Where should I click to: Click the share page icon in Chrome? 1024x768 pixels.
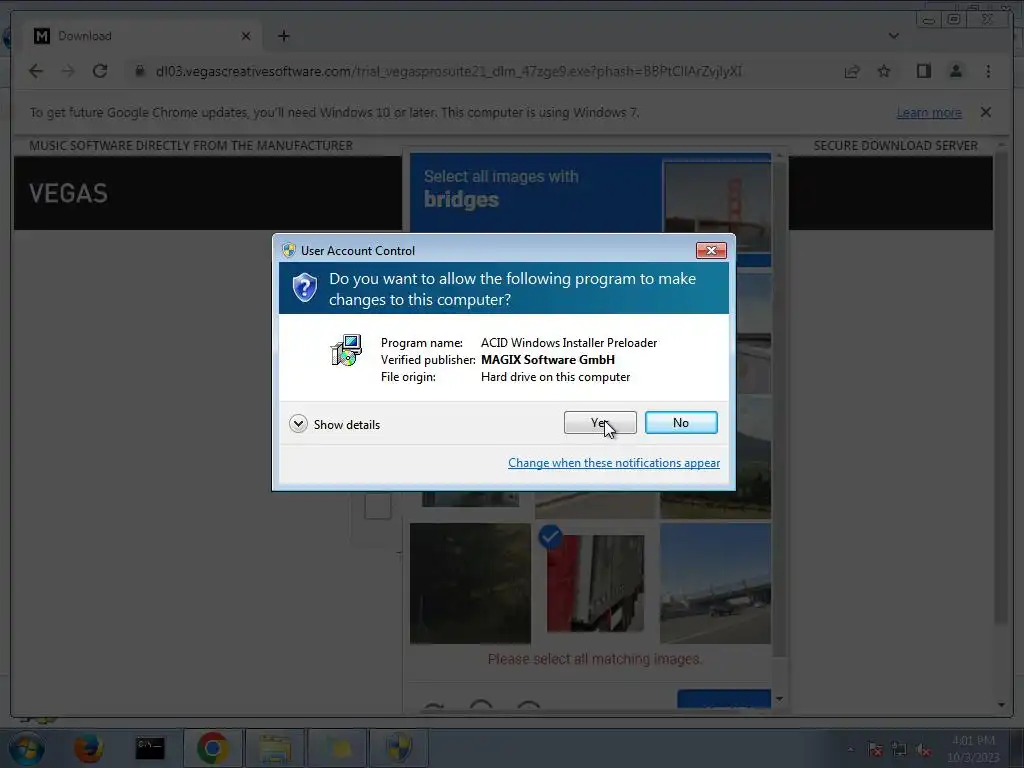click(x=852, y=71)
